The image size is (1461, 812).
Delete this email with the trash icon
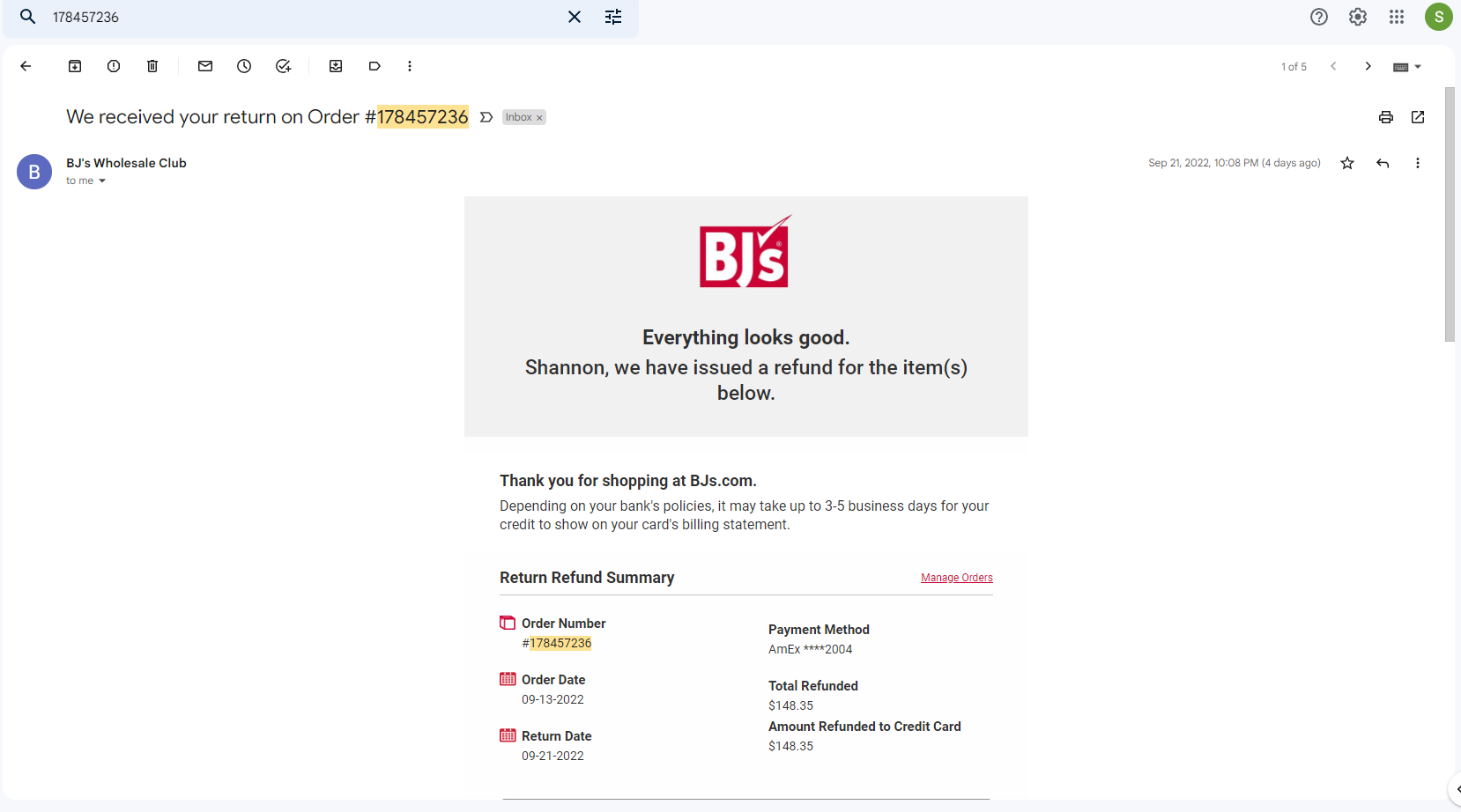coord(152,66)
